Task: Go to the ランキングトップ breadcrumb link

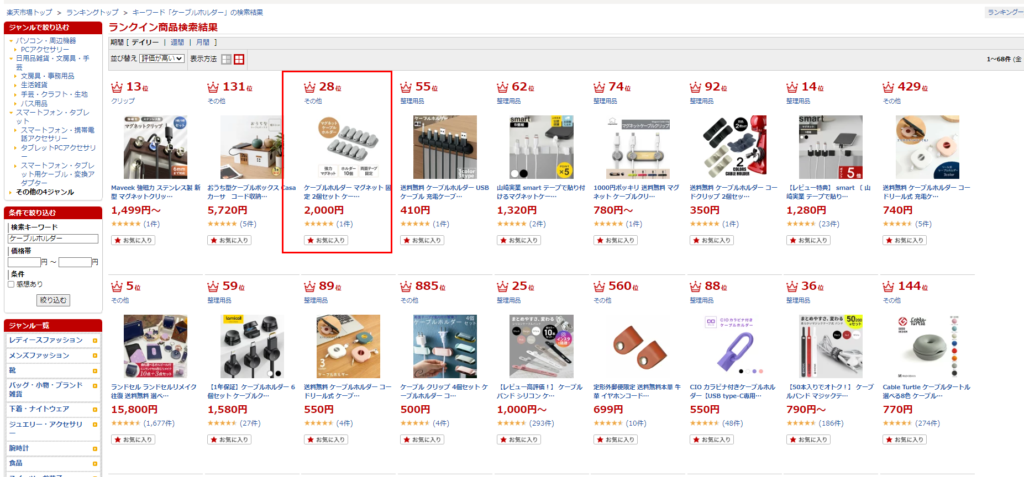Action: (92, 12)
